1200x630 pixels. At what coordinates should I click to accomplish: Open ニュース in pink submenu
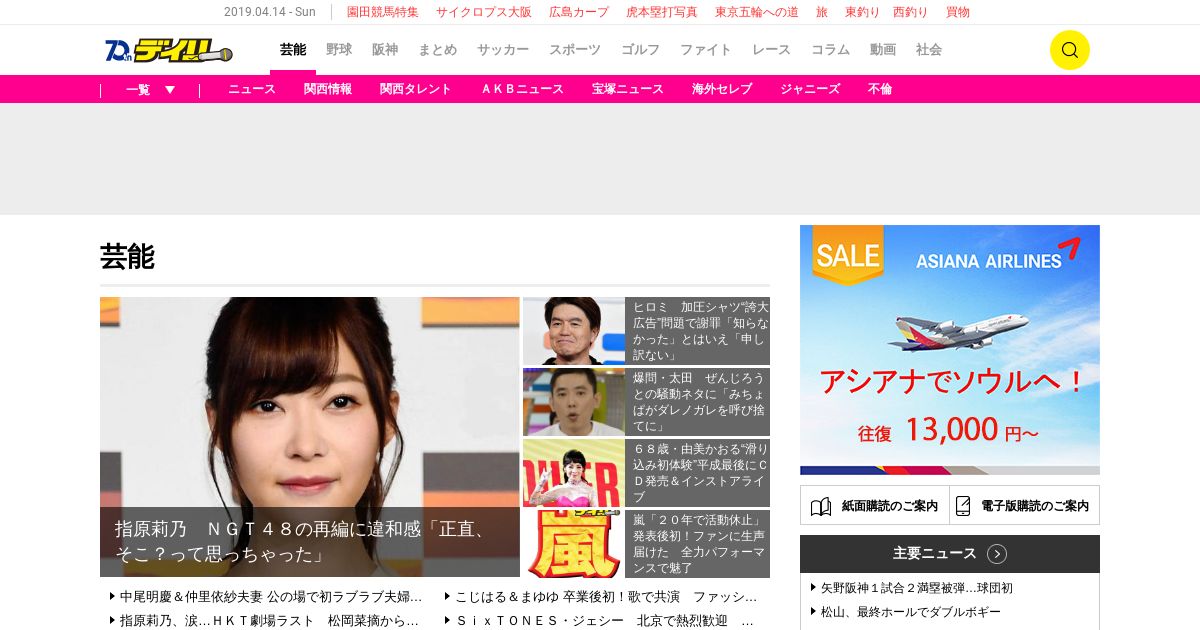click(x=252, y=89)
